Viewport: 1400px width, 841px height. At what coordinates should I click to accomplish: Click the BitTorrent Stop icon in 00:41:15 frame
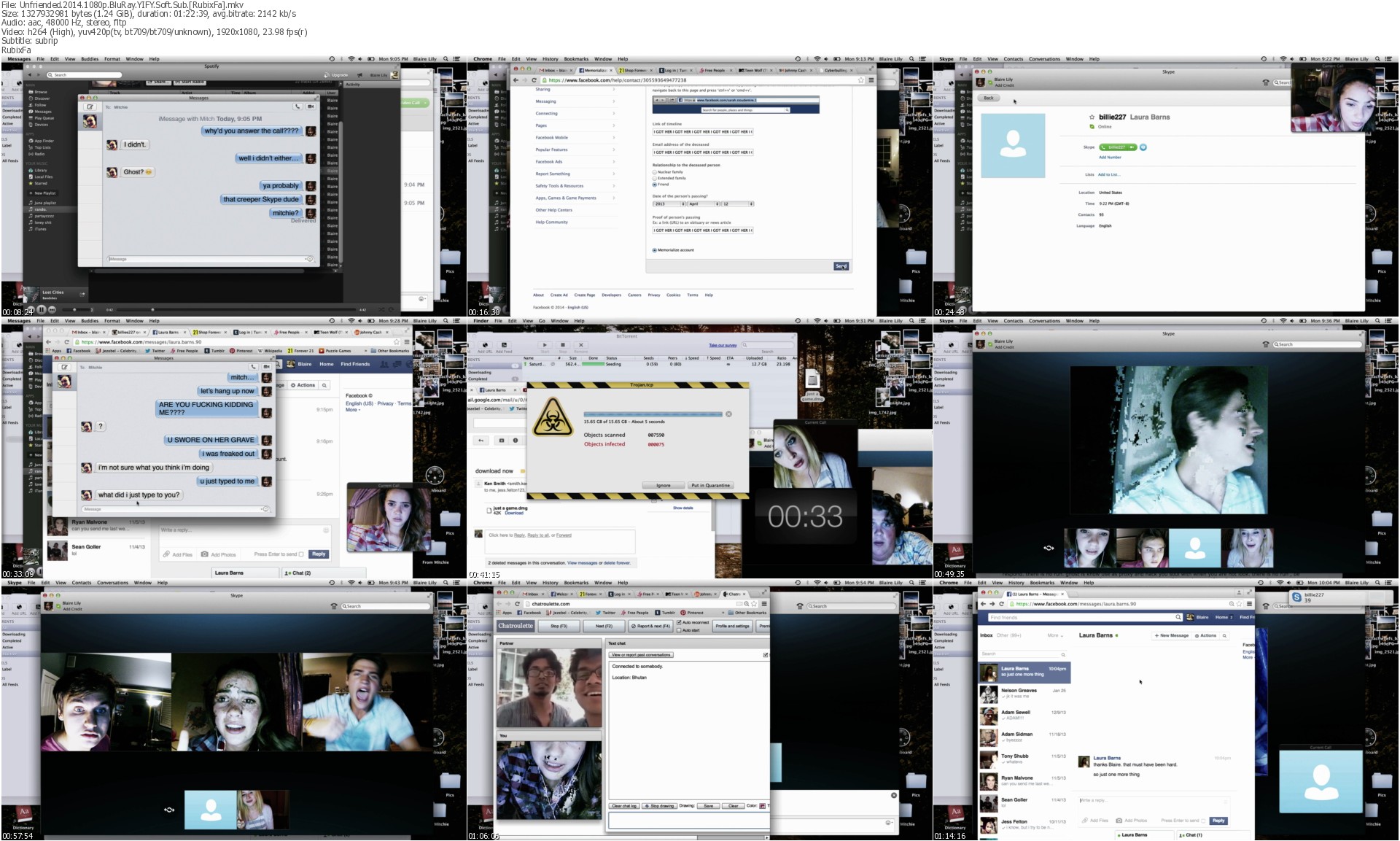[x=563, y=345]
